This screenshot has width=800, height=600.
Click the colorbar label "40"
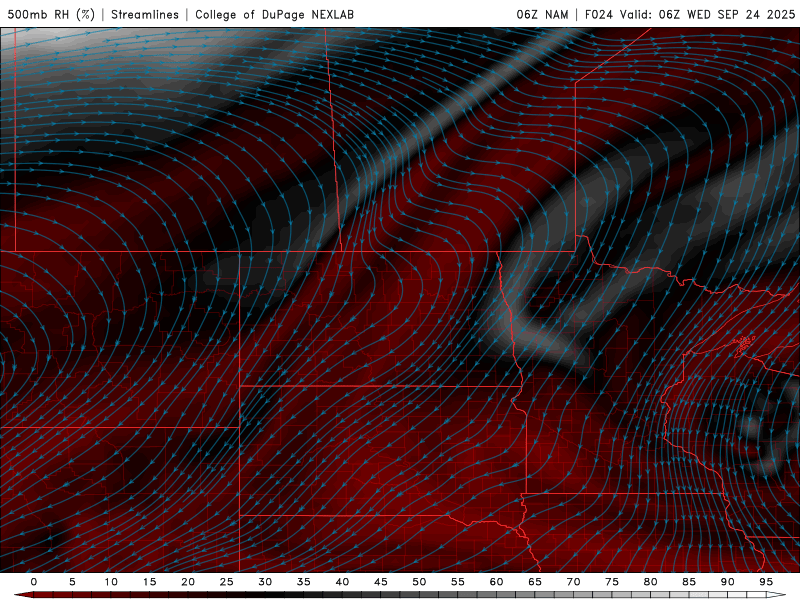click(x=342, y=582)
